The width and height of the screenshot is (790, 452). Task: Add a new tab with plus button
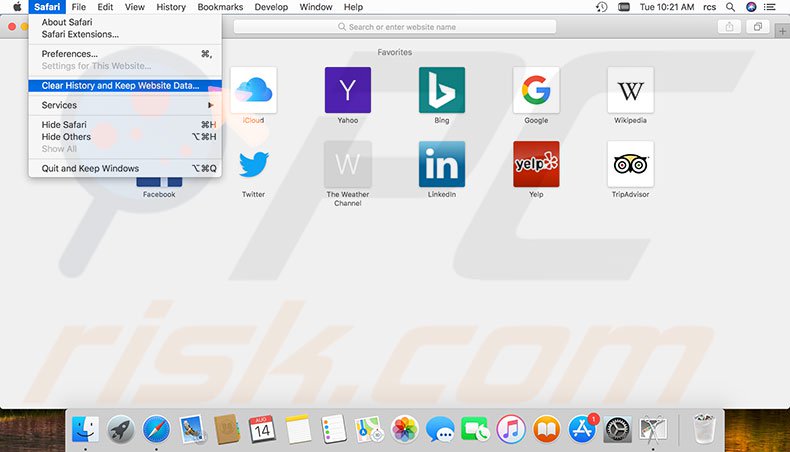[782, 31]
